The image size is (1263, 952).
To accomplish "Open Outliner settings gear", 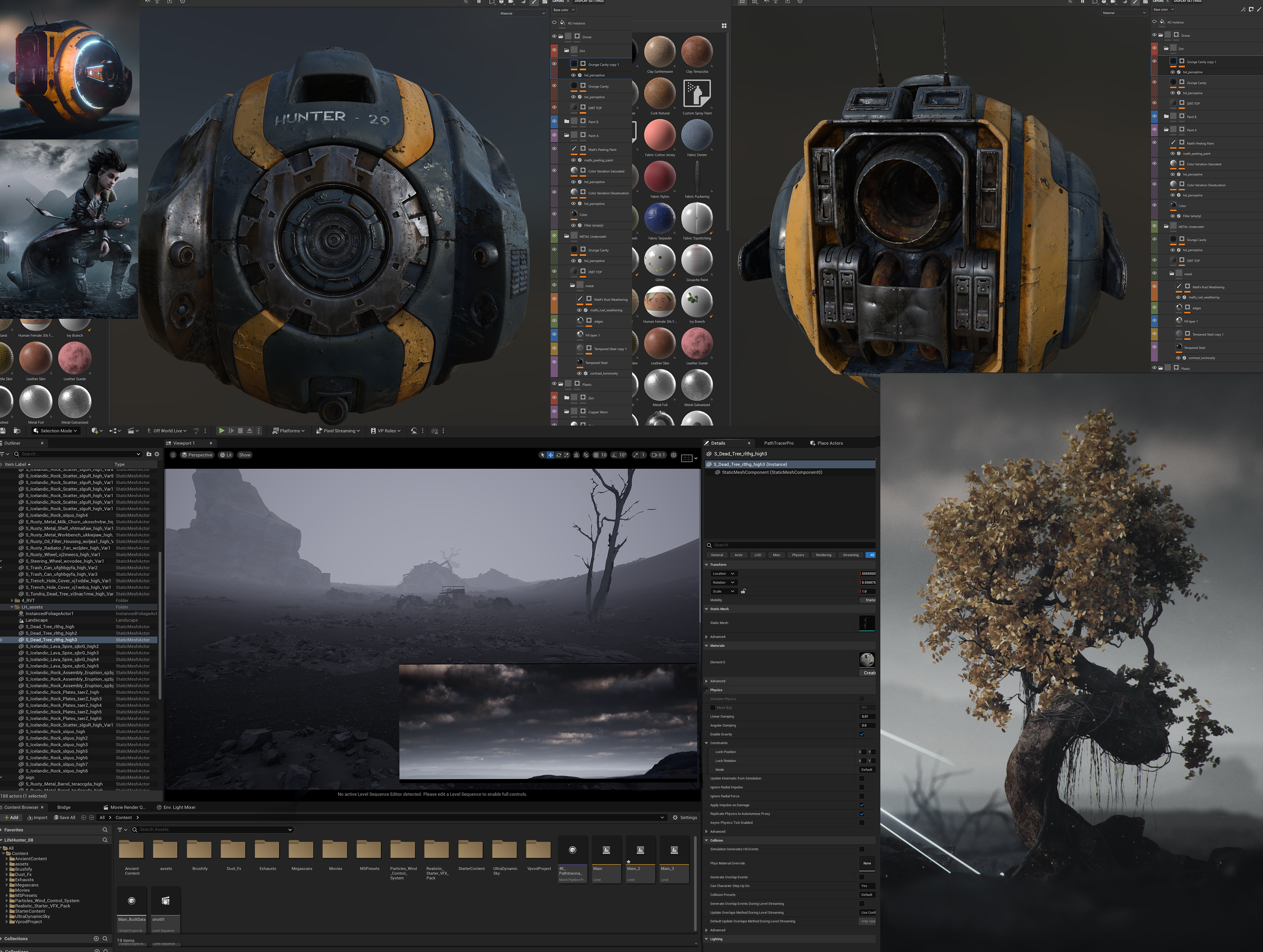I will 157,454.
